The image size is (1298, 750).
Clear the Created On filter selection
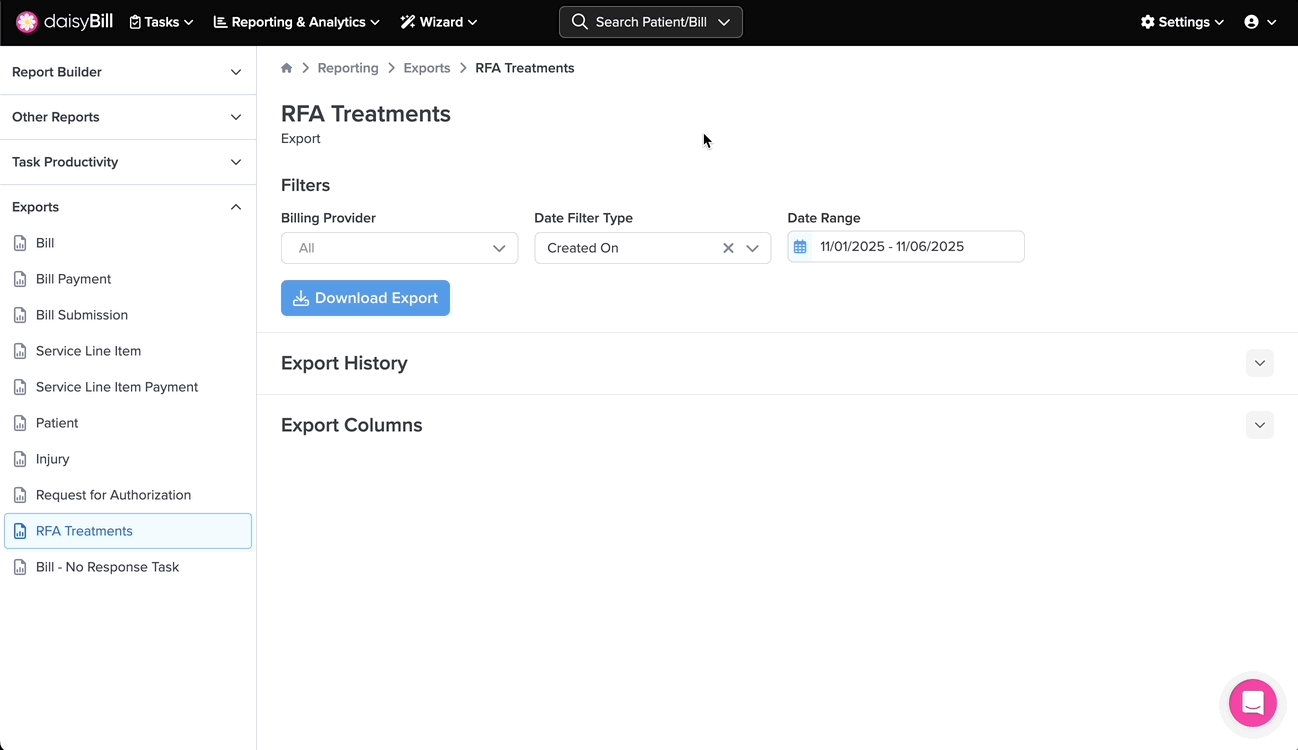(x=728, y=248)
